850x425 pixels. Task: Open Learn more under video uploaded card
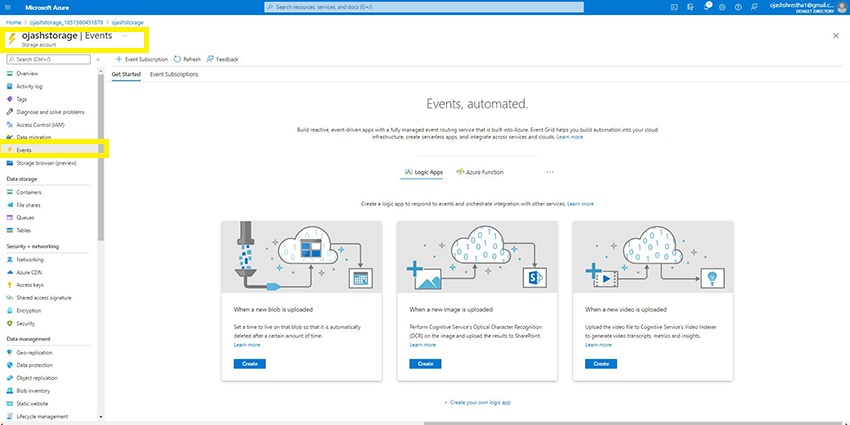(x=598, y=345)
